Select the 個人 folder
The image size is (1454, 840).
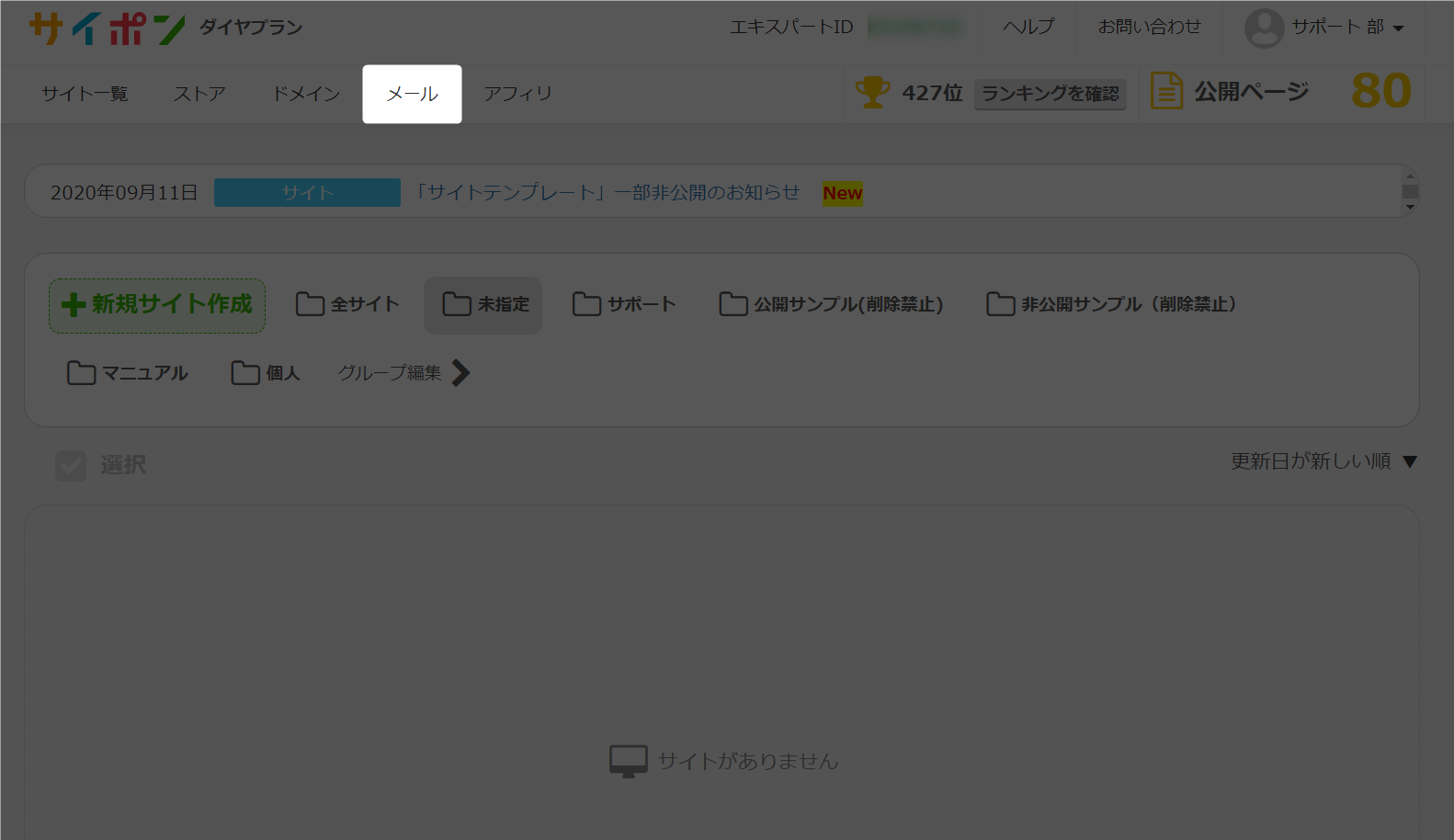pyautogui.click(x=266, y=373)
